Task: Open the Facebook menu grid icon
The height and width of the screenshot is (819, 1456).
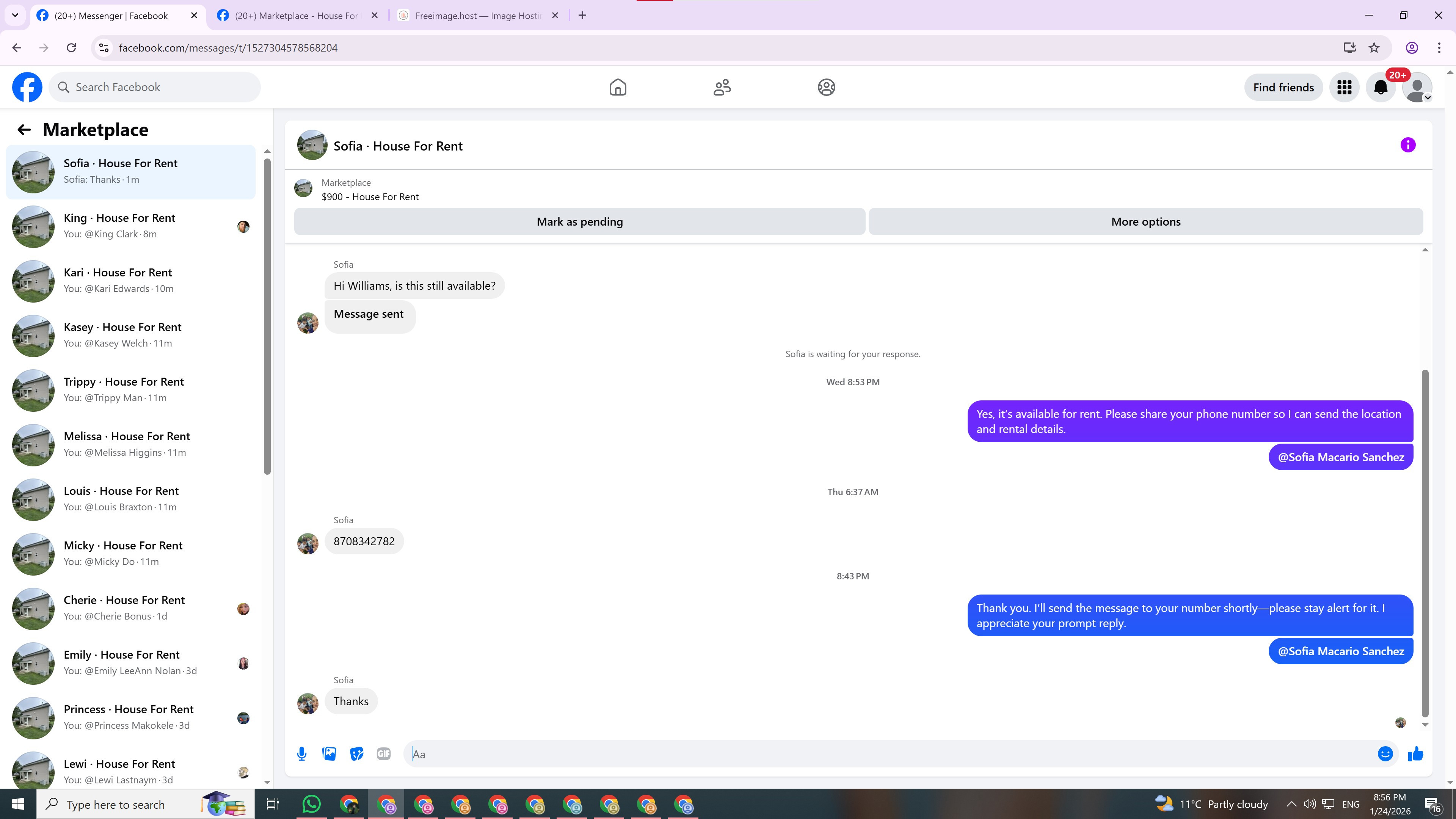Action: pyautogui.click(x=1344, y=88)
